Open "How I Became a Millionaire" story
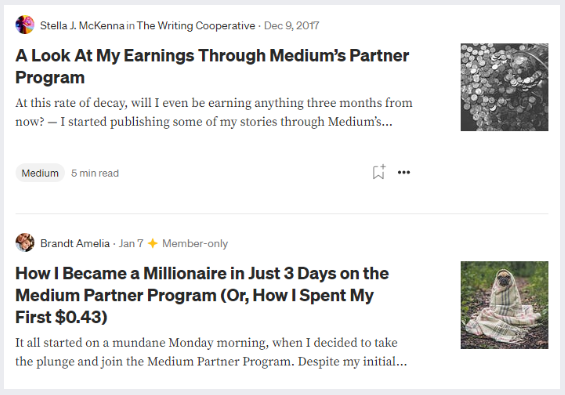The image size is (565, 395). pos(202,295)
